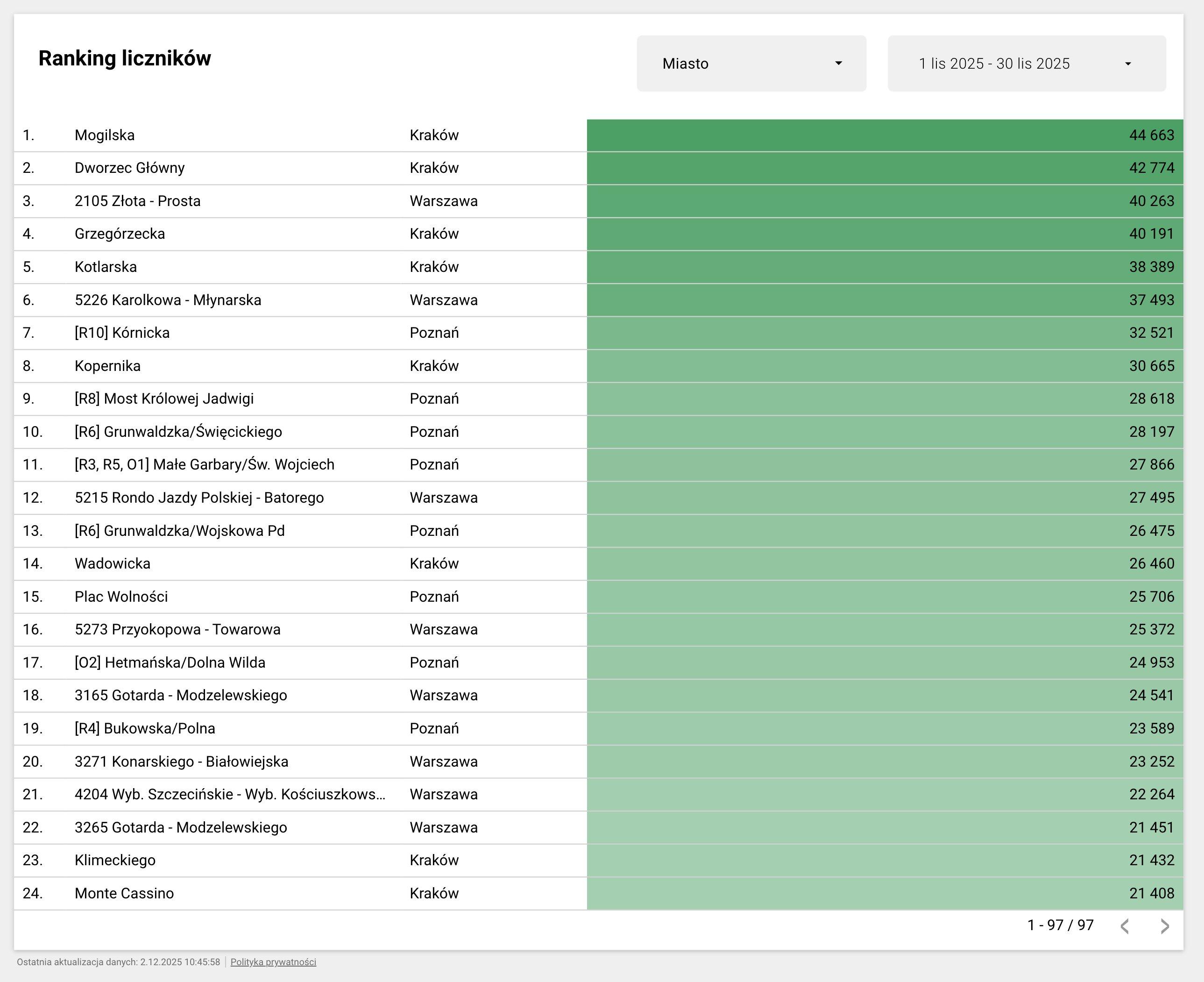
Task: Select the Mogilska row
Action: 105,135
